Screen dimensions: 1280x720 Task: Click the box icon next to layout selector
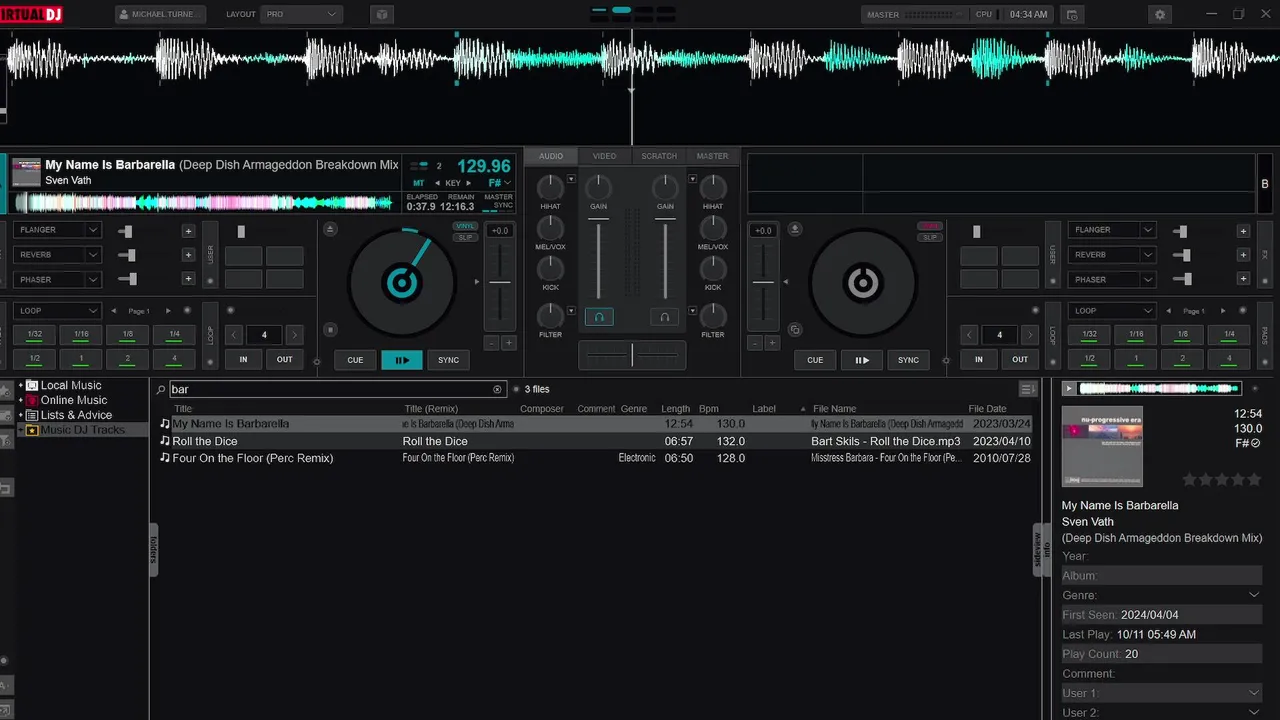pos(381,15)
